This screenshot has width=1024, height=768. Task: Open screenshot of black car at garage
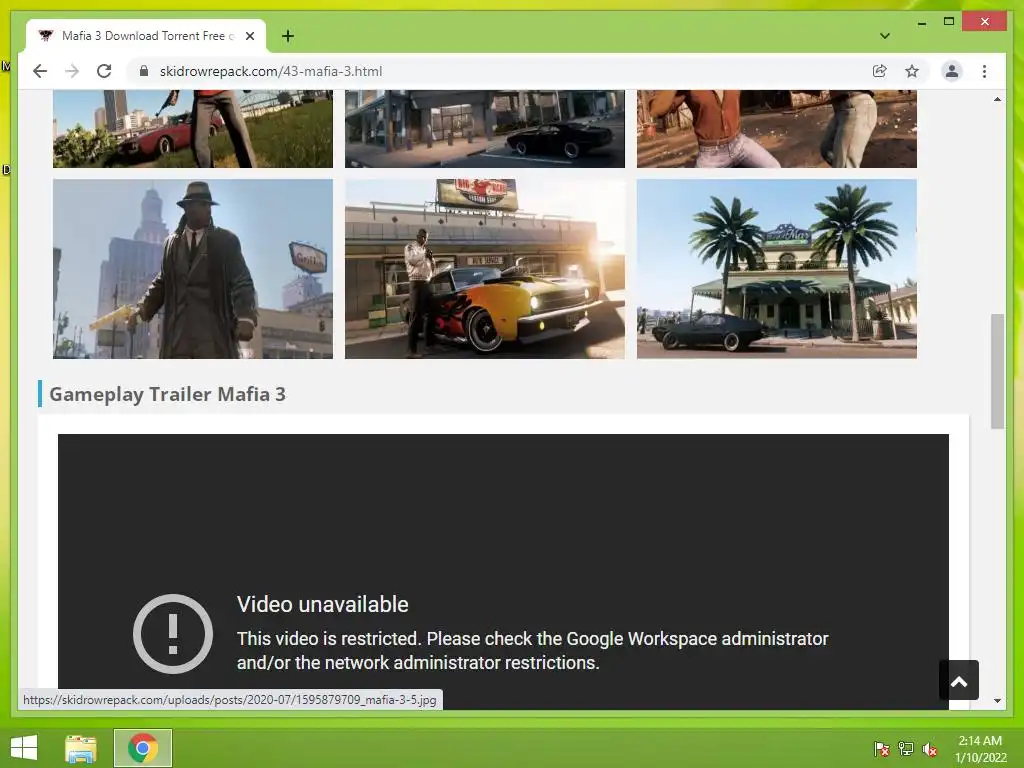[485, 129]
